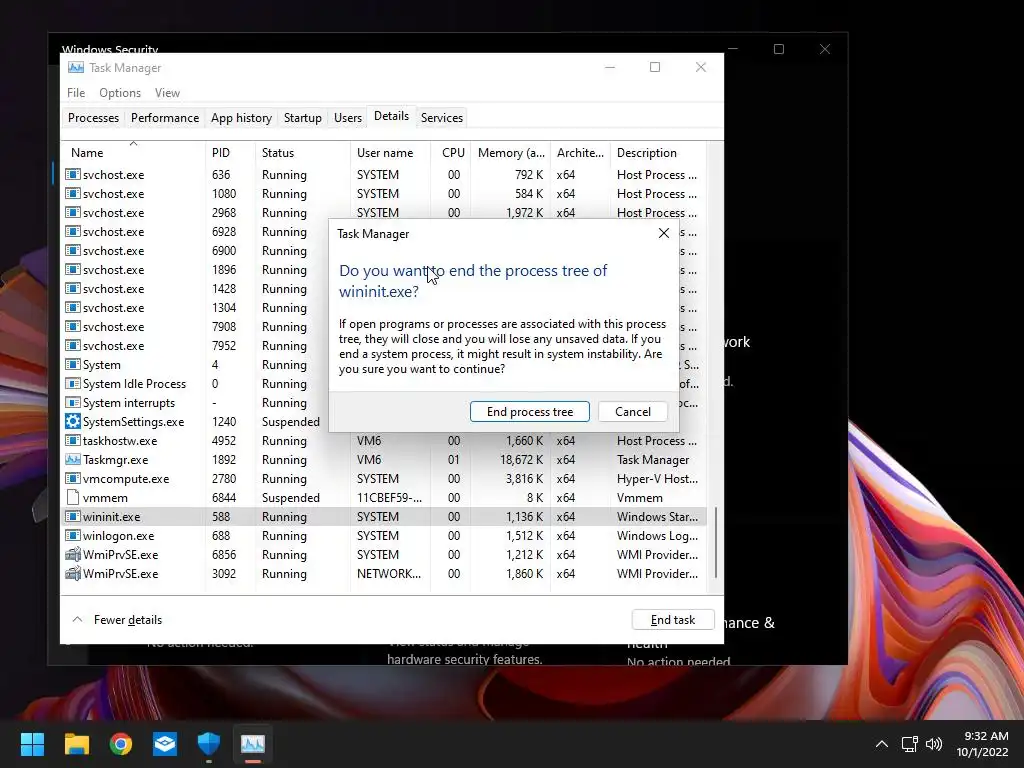Click the Task Manager title bar icon
This screenshot has height=768, width=1024.
coord(76,67)
